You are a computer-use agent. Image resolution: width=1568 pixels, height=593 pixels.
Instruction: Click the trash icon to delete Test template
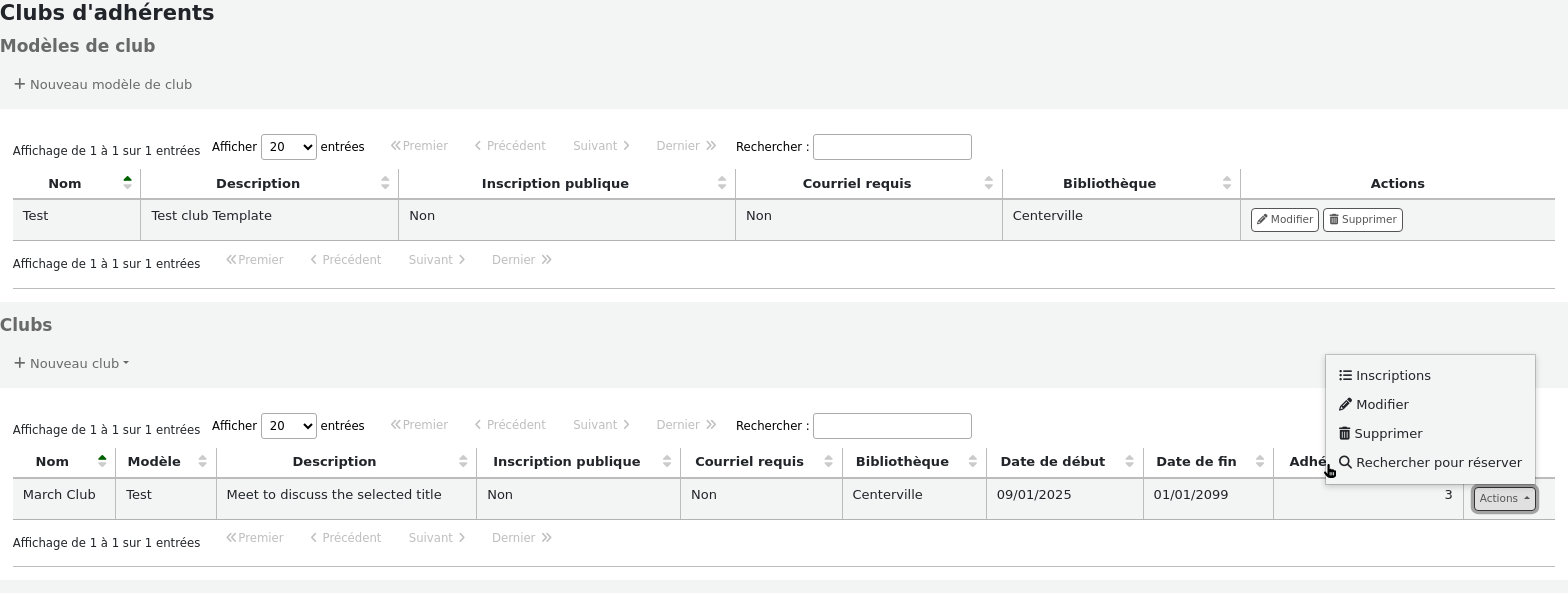(x=1334, y=220)
